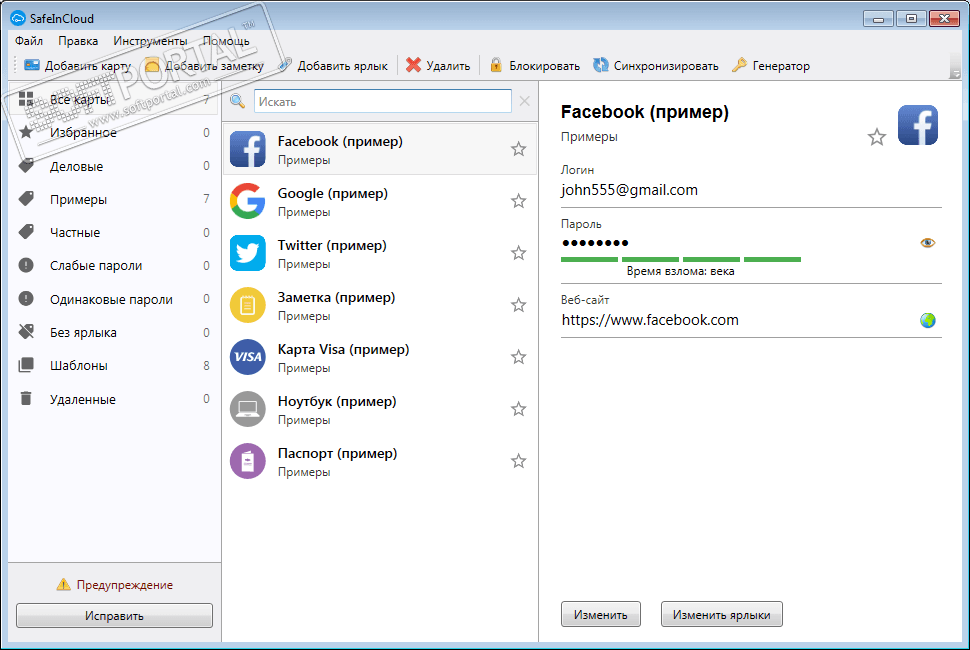Select the Примеры label
Image resolution: width=970 pixels, height=650 pixels.
coord(114,199)
